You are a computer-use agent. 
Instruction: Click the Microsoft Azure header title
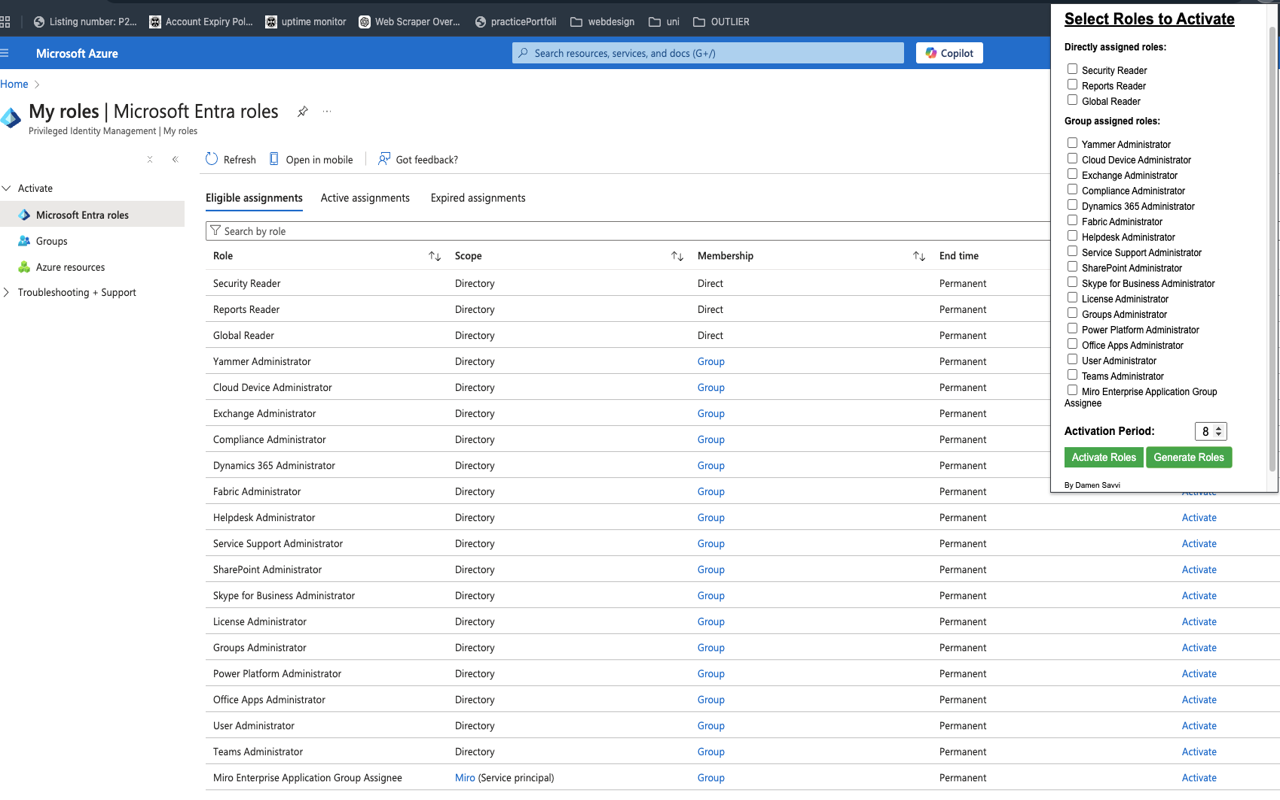click(77, 53)
